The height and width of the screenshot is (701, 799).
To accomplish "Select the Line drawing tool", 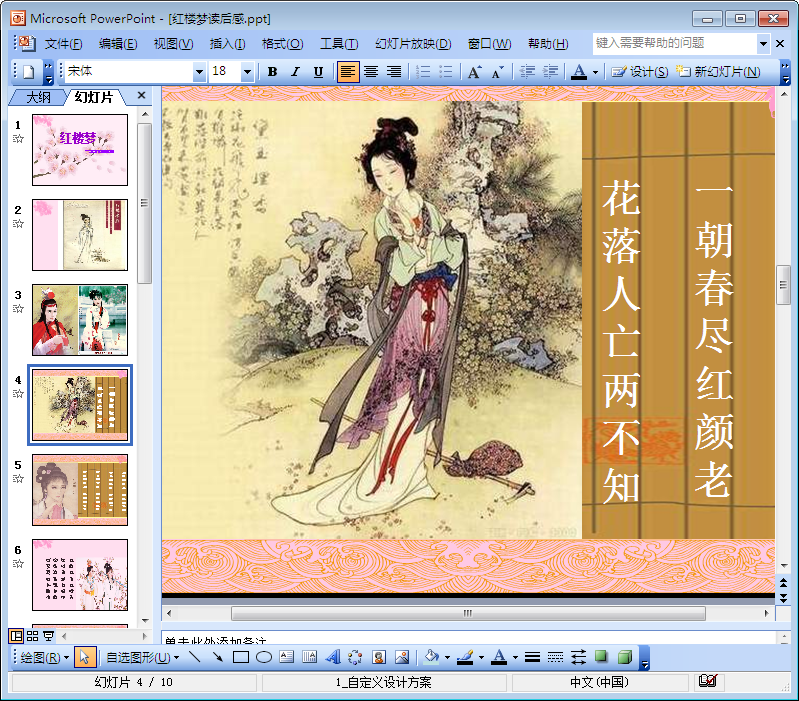I will point(195,657).
